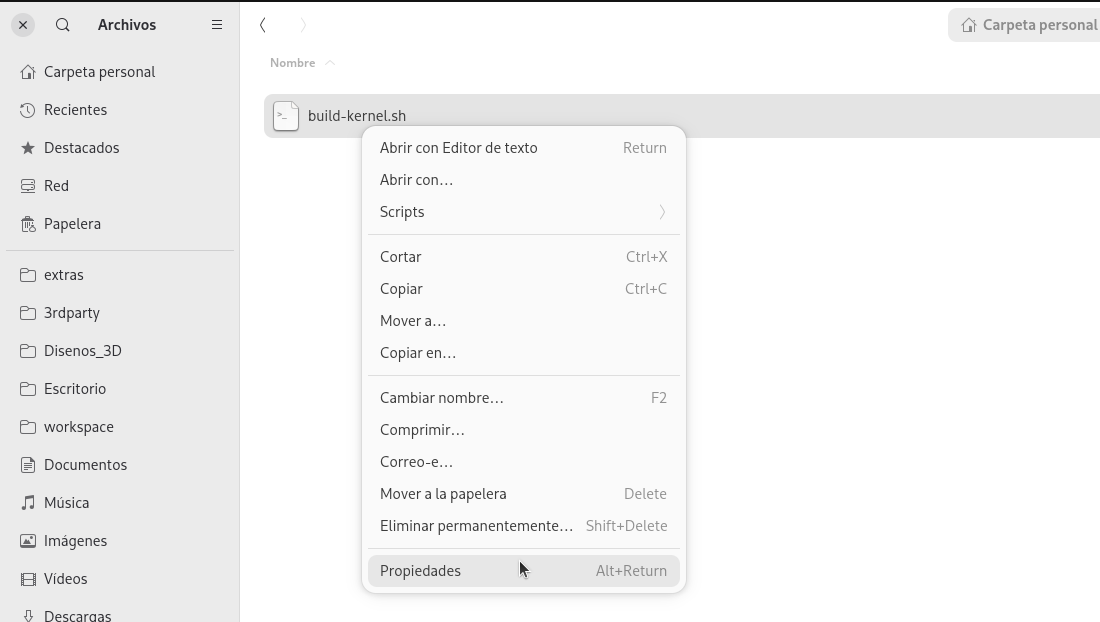Click Mover a la papelera
This screenshot has width=1100, height=622.
point(443,494)
